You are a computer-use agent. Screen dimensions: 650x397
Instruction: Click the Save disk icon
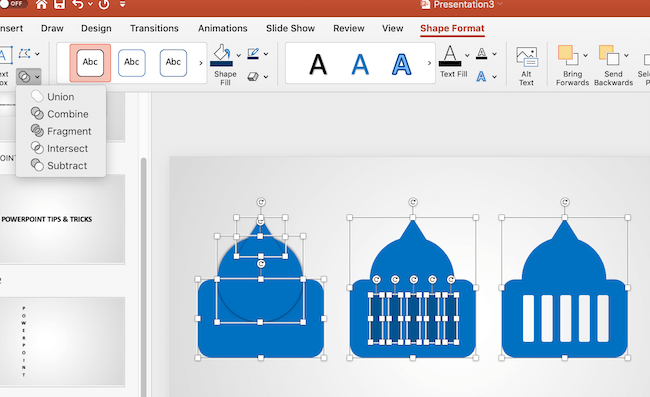click(59, 5)
